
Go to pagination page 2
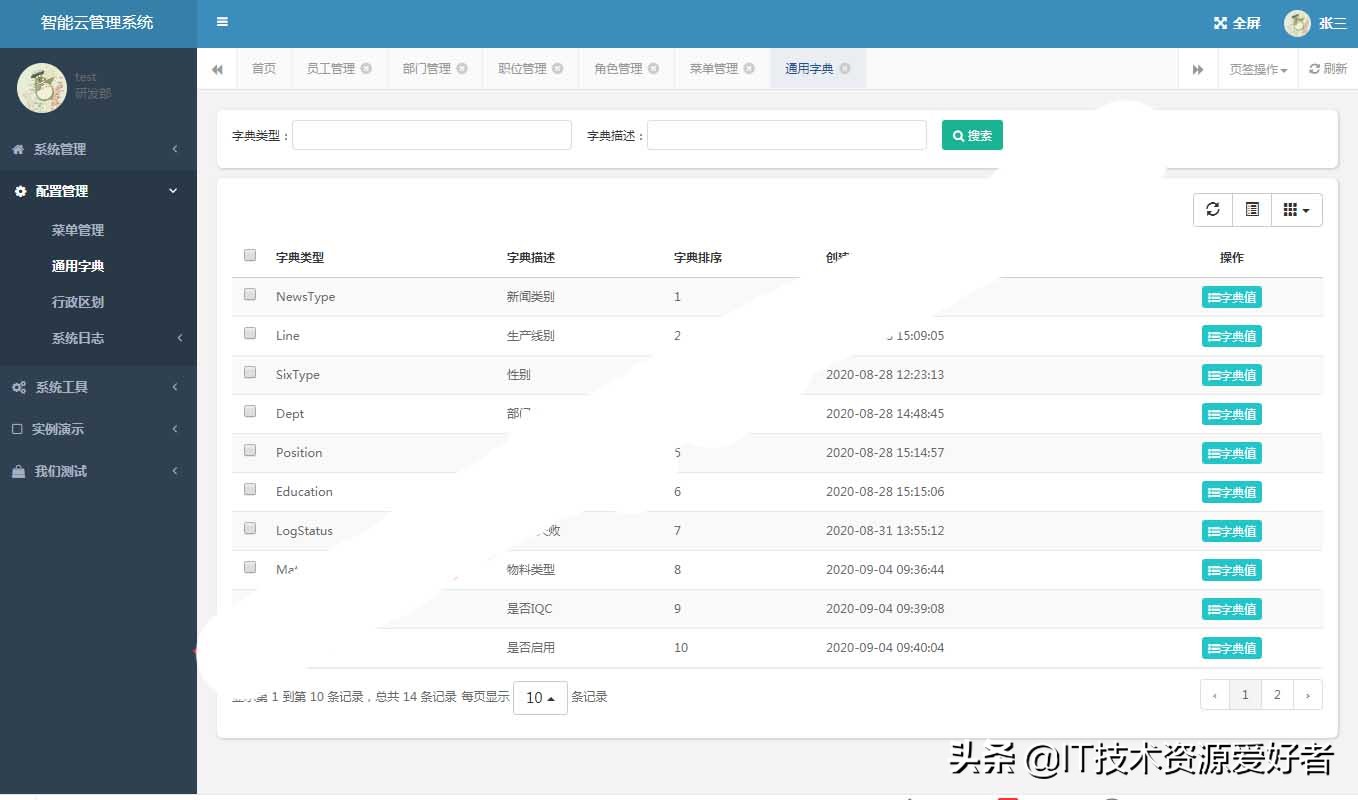(1277, 694)
